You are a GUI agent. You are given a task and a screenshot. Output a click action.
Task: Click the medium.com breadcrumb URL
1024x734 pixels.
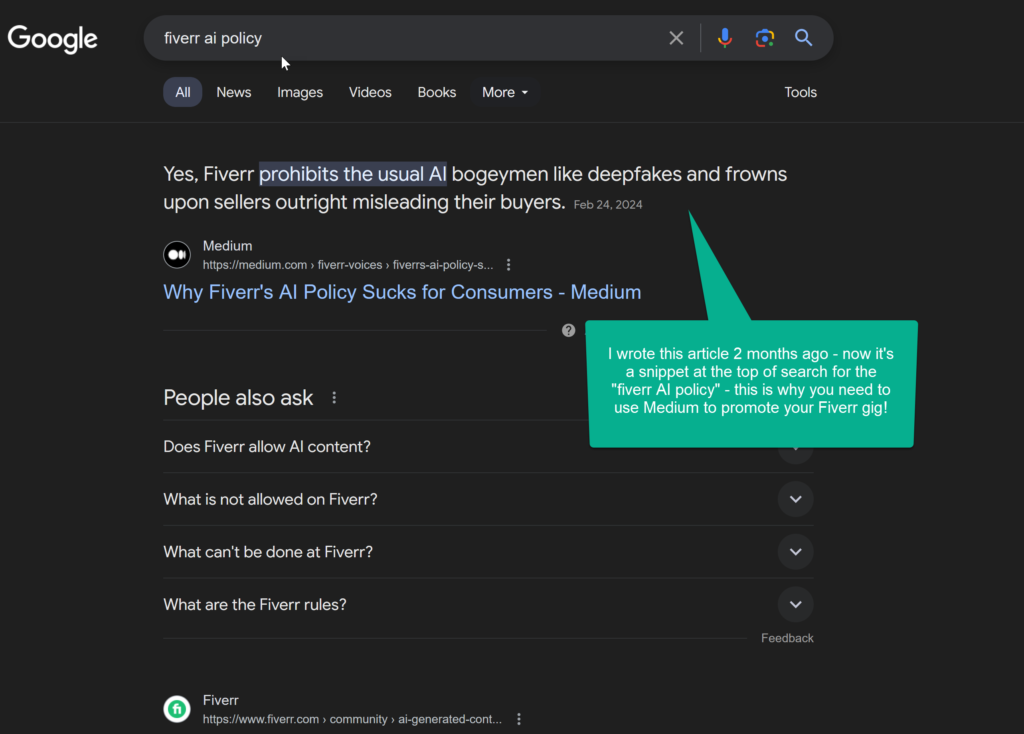[x=348, y=264]
